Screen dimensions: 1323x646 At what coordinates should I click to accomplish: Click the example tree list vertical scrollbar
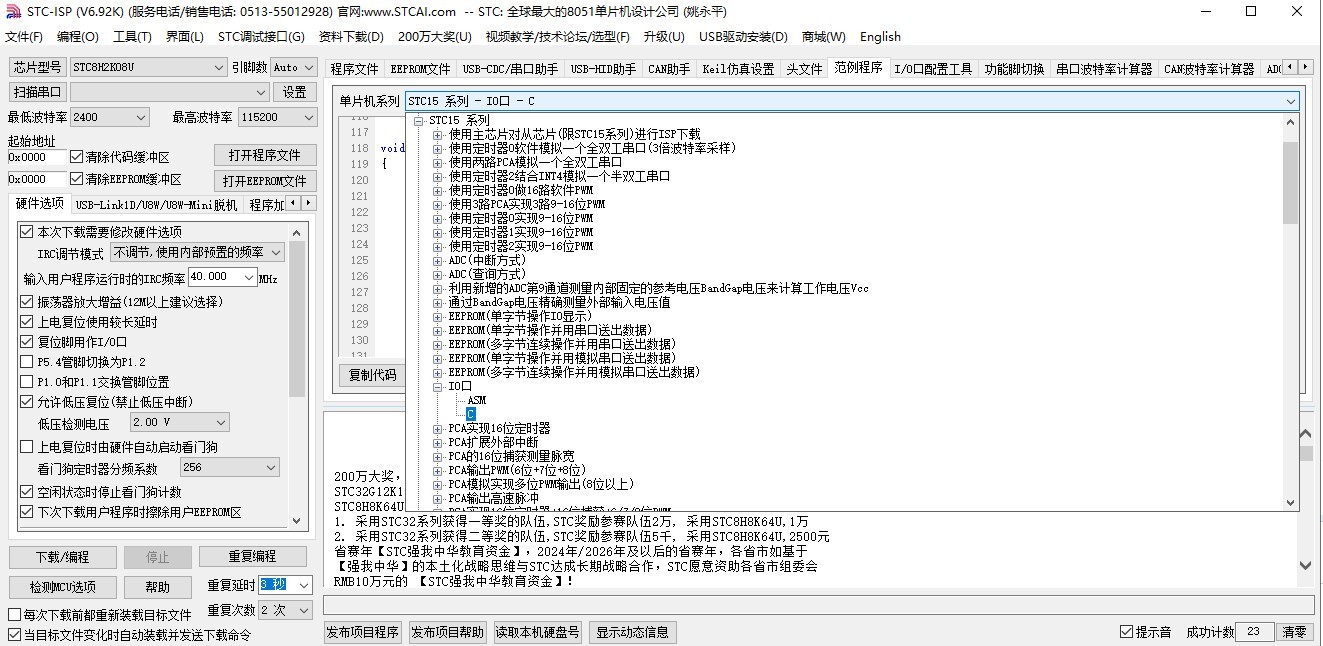coord(1290,311)
